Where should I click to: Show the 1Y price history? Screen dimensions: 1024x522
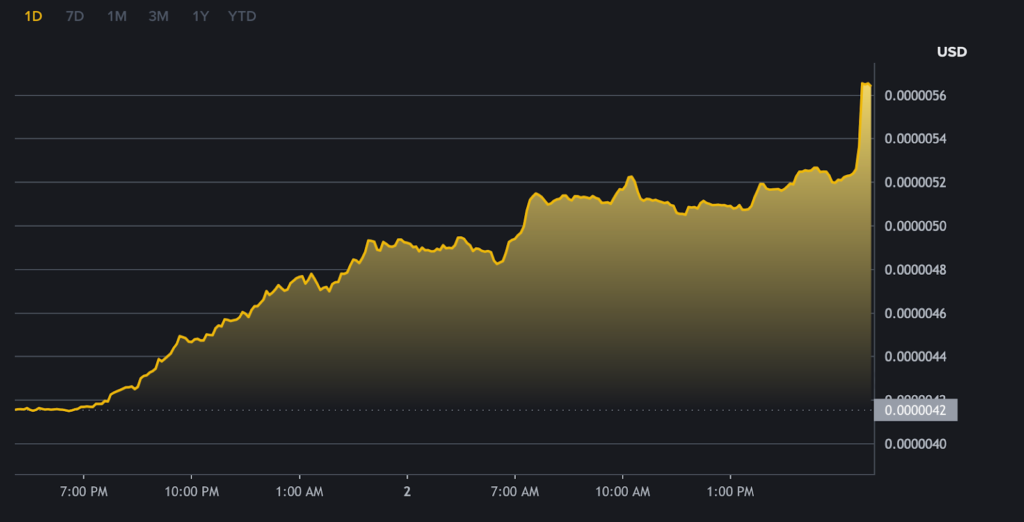(x=200, y=17)
